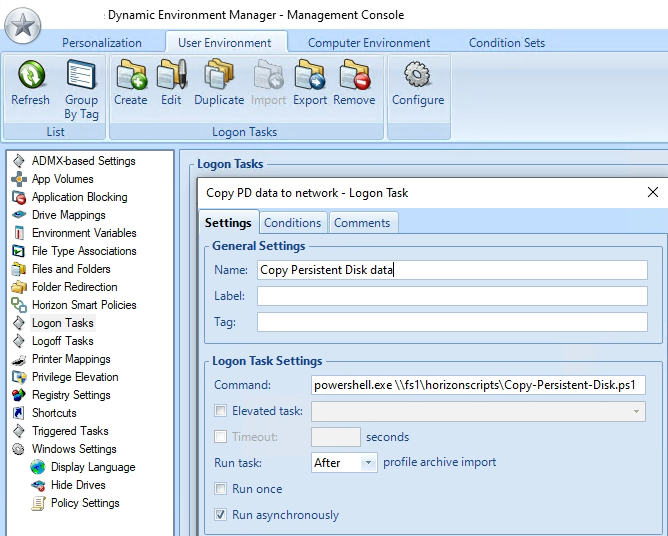Image resolution: width=668 pixels, height=536 pixels.
Task: Click the Tag input field
Action: (452, 322)
